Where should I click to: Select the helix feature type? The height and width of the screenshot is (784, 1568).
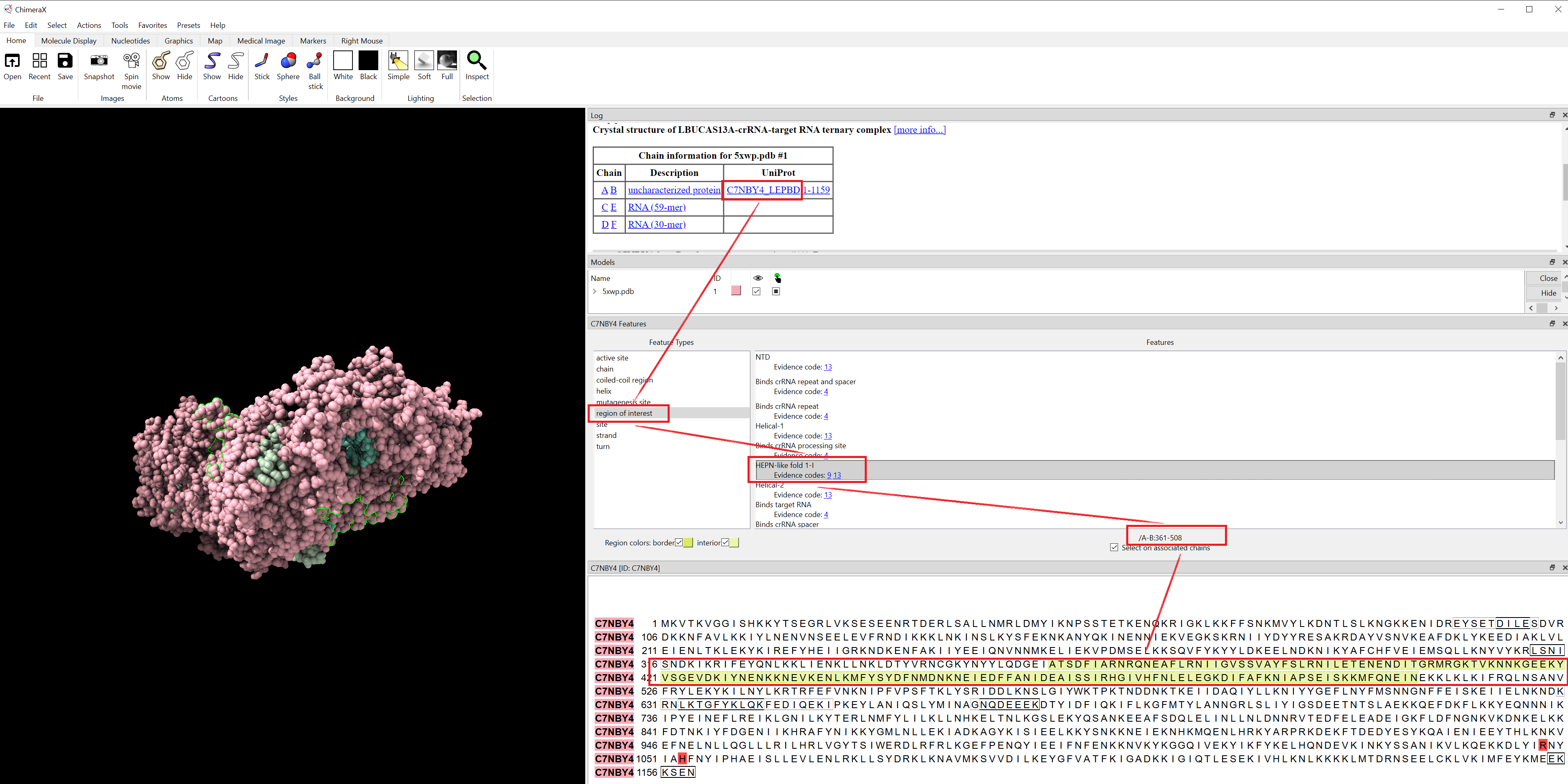(603, 391)
